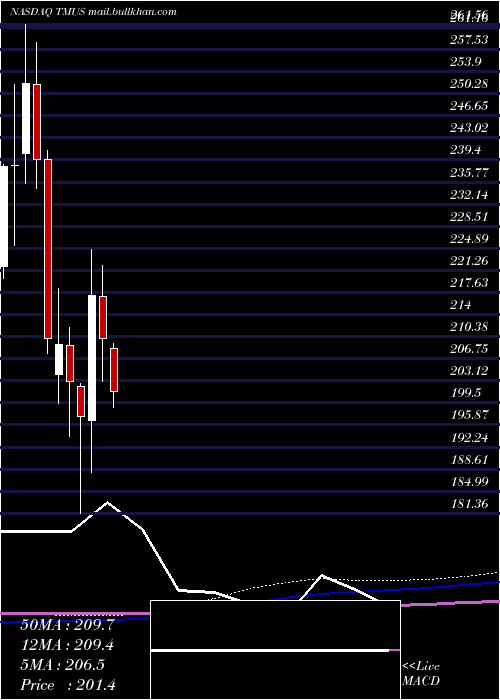Click the 253.9 price axis label

tap(466, 62)
